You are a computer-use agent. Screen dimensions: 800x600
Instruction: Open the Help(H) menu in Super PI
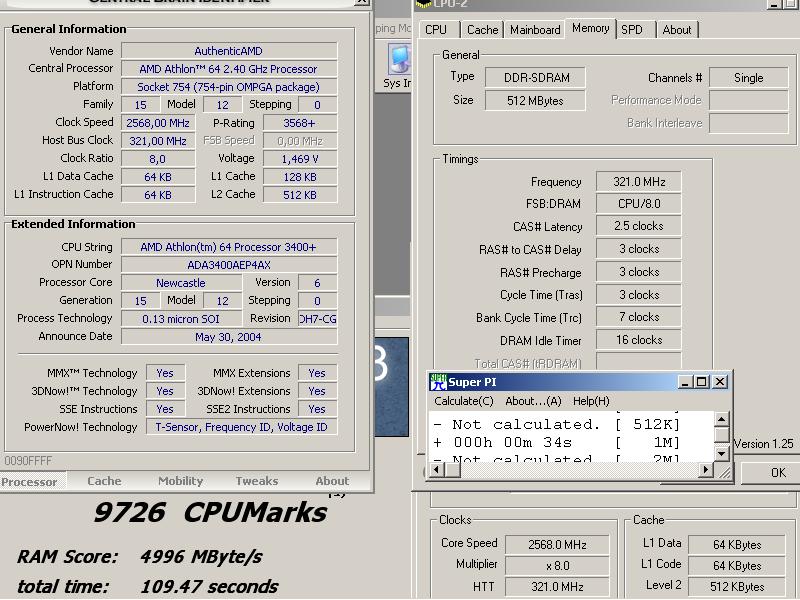tap(591, 401)
